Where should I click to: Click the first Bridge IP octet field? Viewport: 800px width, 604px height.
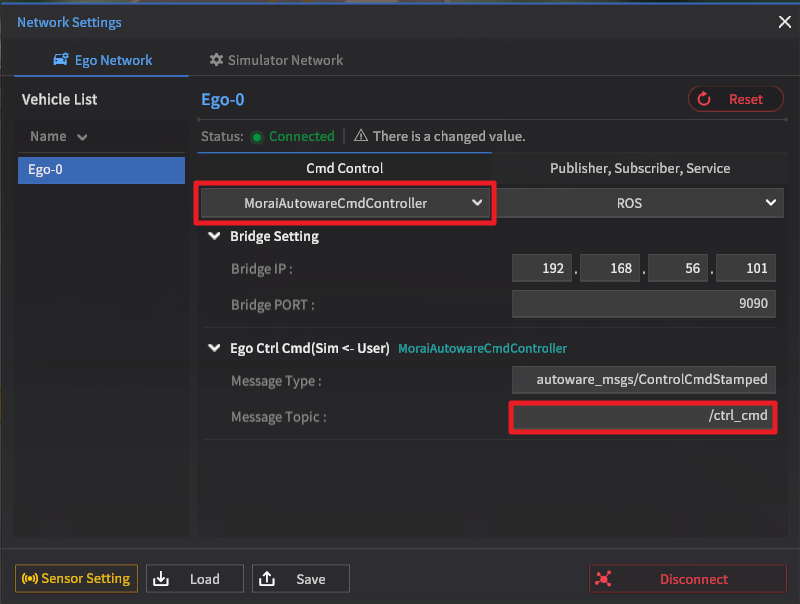click(543, 269)
